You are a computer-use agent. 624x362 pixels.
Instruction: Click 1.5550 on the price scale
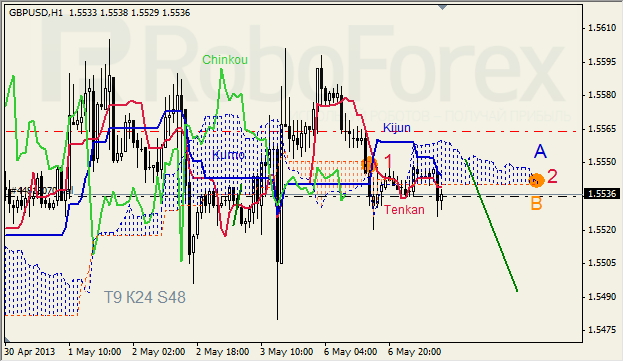(x=602, y=162)
